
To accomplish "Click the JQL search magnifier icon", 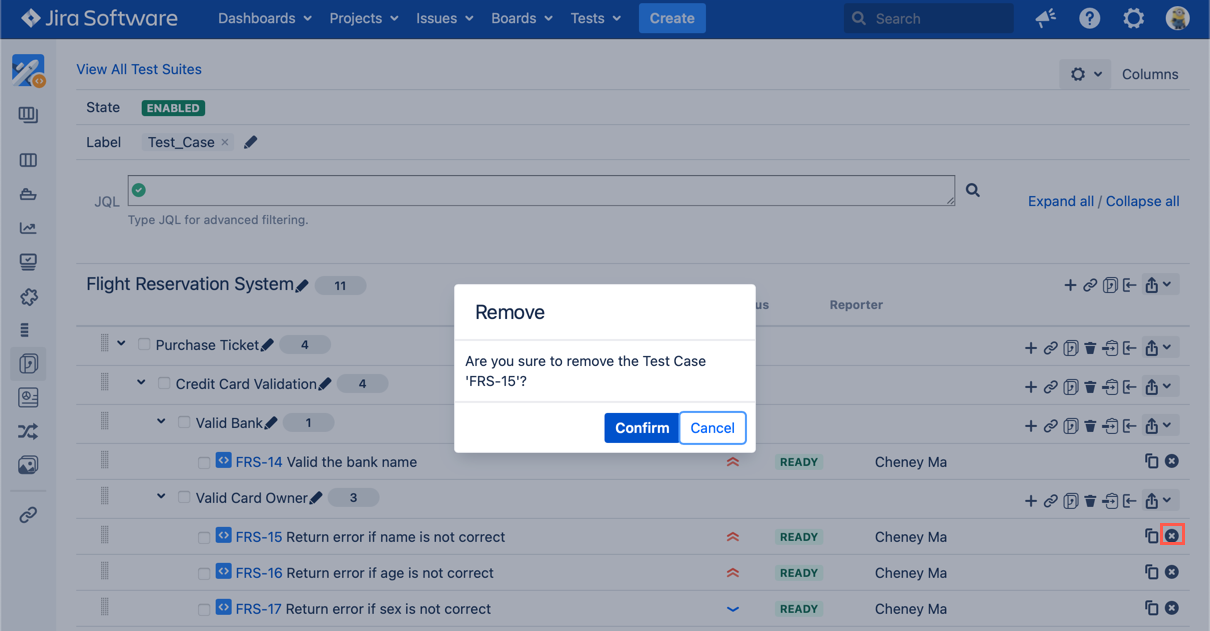I will 972,190.
